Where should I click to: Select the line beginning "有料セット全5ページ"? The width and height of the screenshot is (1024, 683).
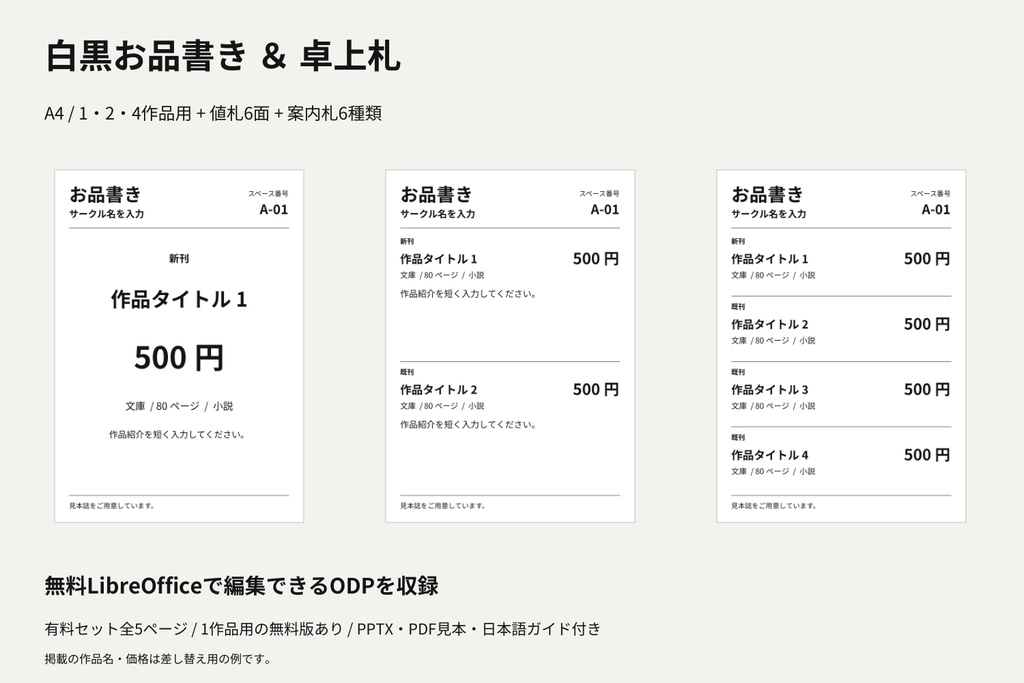(323, 629)
